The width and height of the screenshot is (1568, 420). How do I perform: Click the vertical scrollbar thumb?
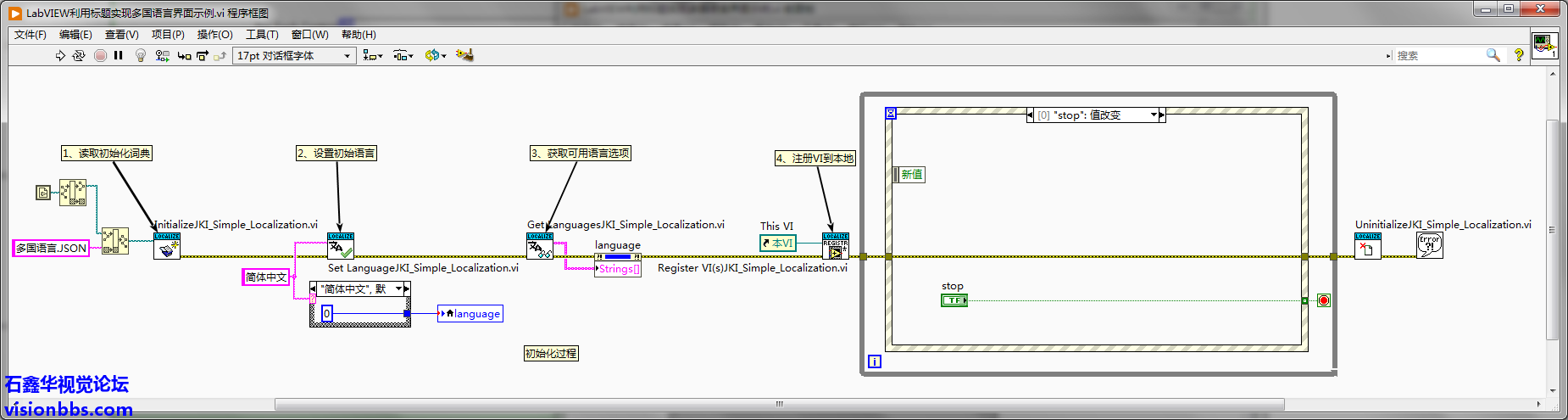[1553, 229]
